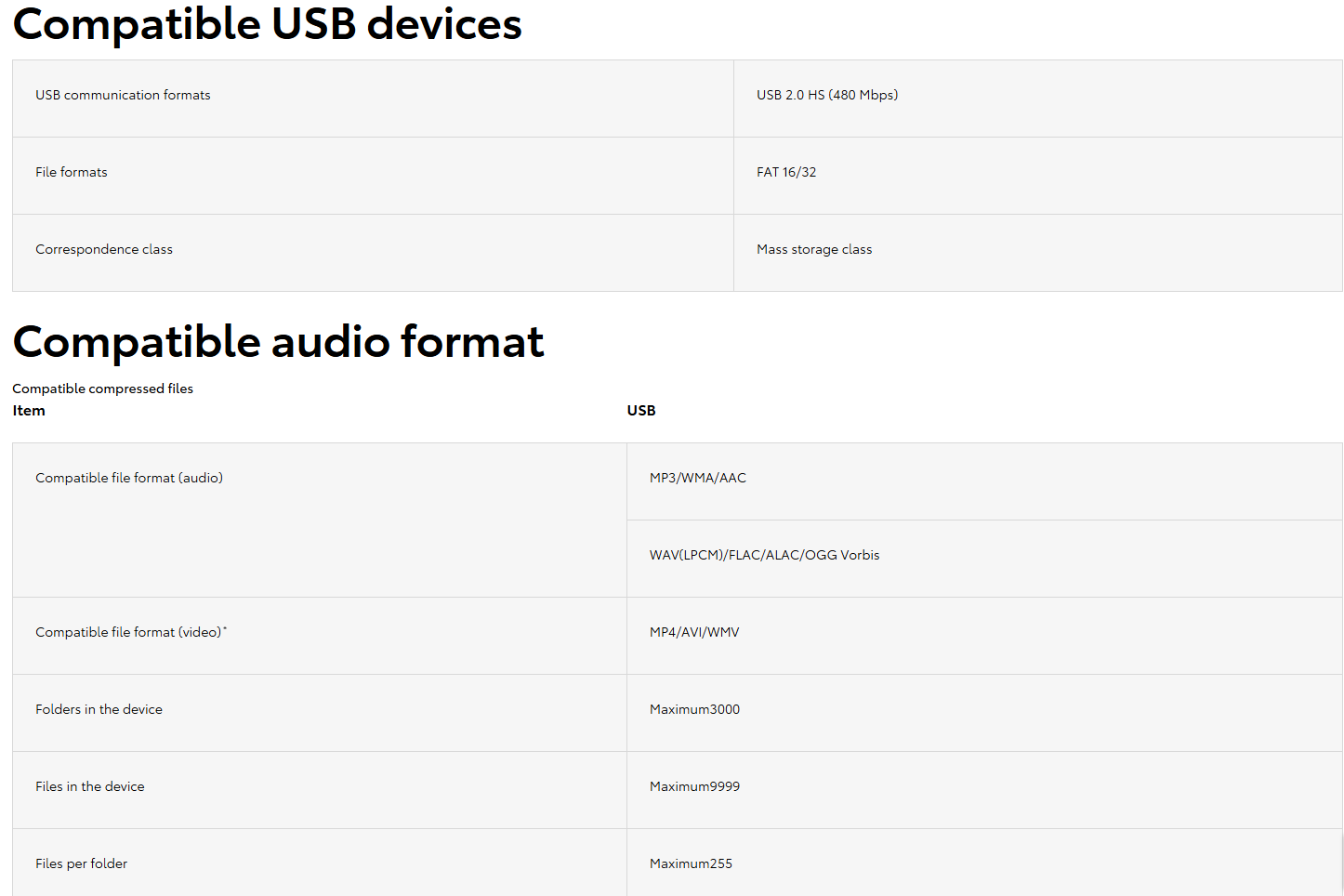Click the "Compatible audio format" heading
This screenshot has height=896, width=1344.
[278, 342]
